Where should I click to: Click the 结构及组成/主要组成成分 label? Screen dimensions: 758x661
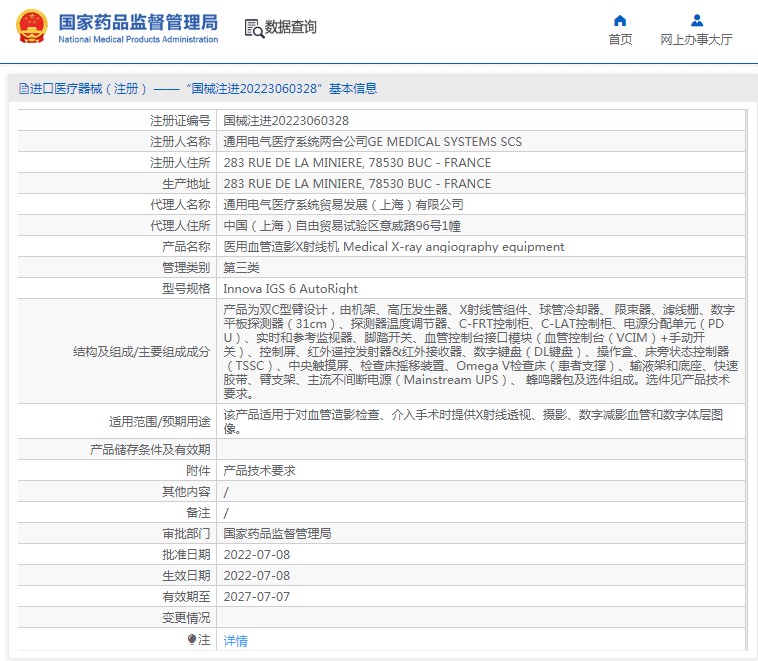click(142, 352)
